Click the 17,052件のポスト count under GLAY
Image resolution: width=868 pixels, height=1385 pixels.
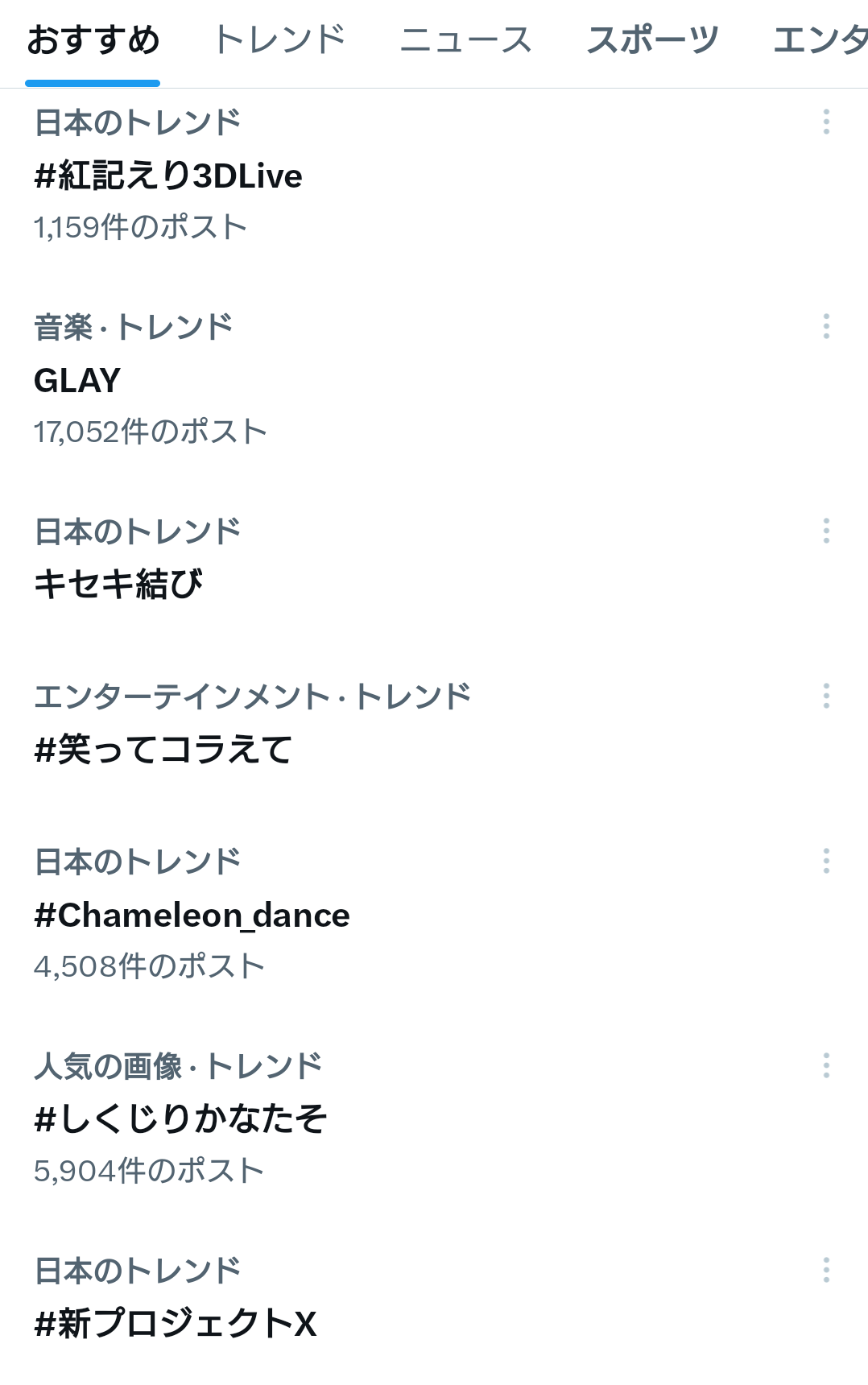click(150, 432)
